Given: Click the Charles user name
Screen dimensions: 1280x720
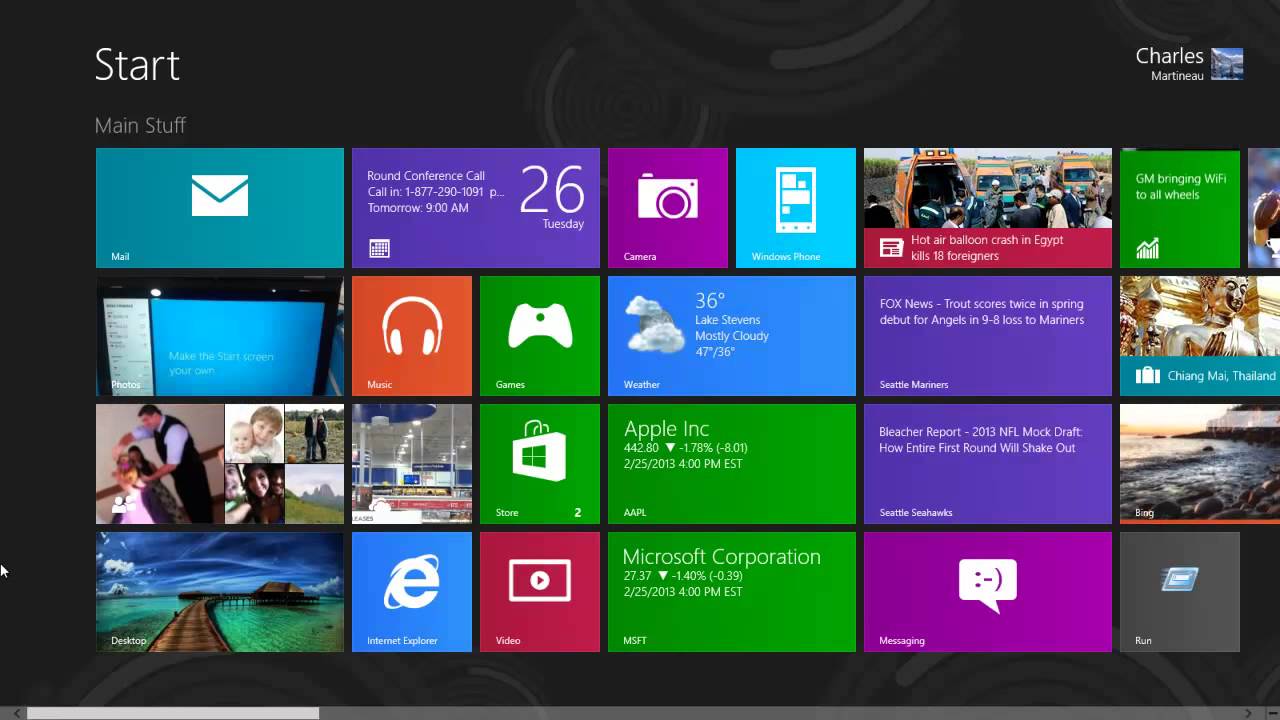Looking at the screenshot, I should tap(1169, 56).
